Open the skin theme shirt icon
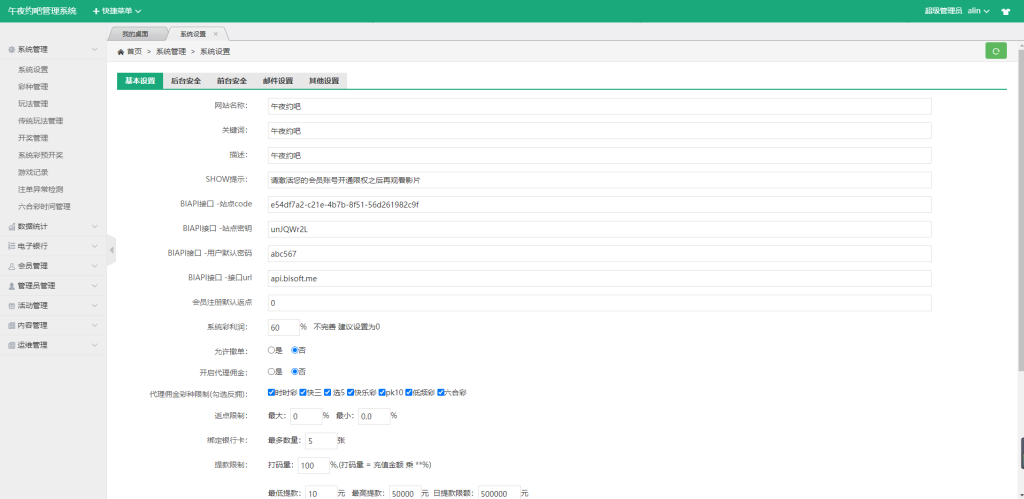This screenshot has width=1024, height=499. point(1005,11)
